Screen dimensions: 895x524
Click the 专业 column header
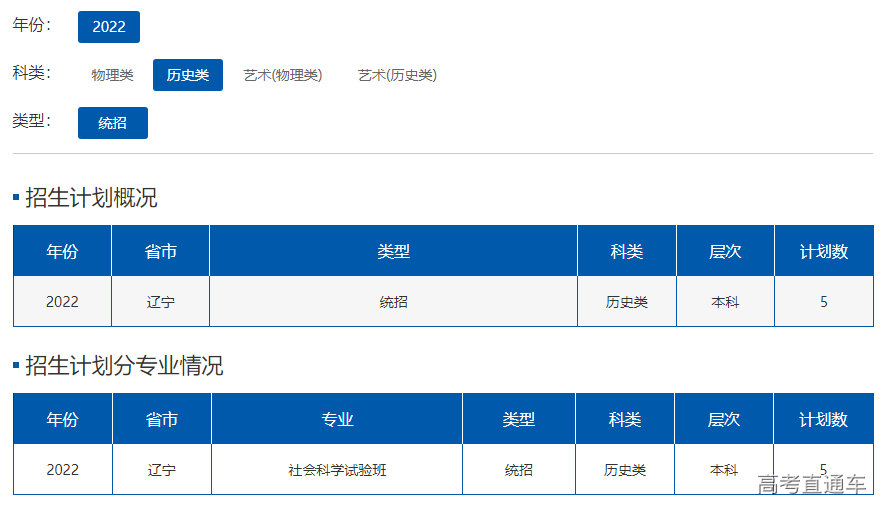click(337, 419)
